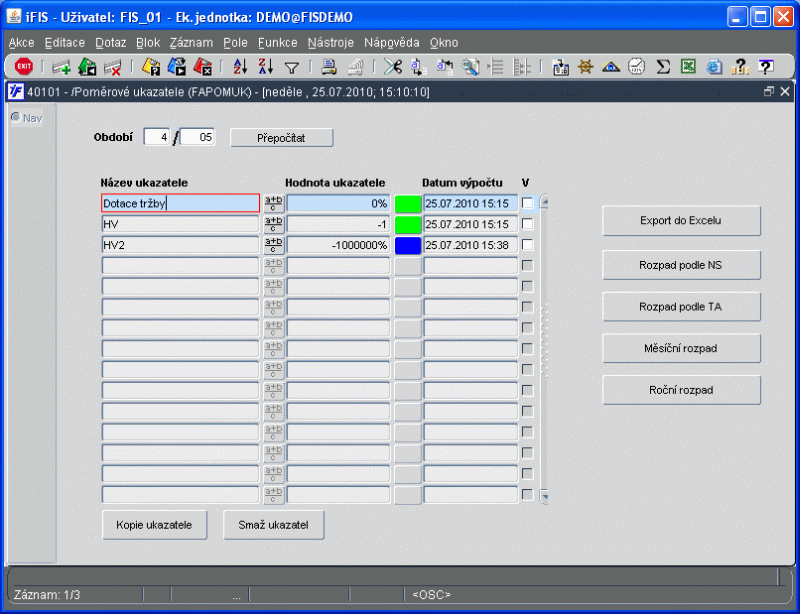Sort descending with Z-A icon
The height and width of the screenshot is (614, 800).
[x=265, y=66]
